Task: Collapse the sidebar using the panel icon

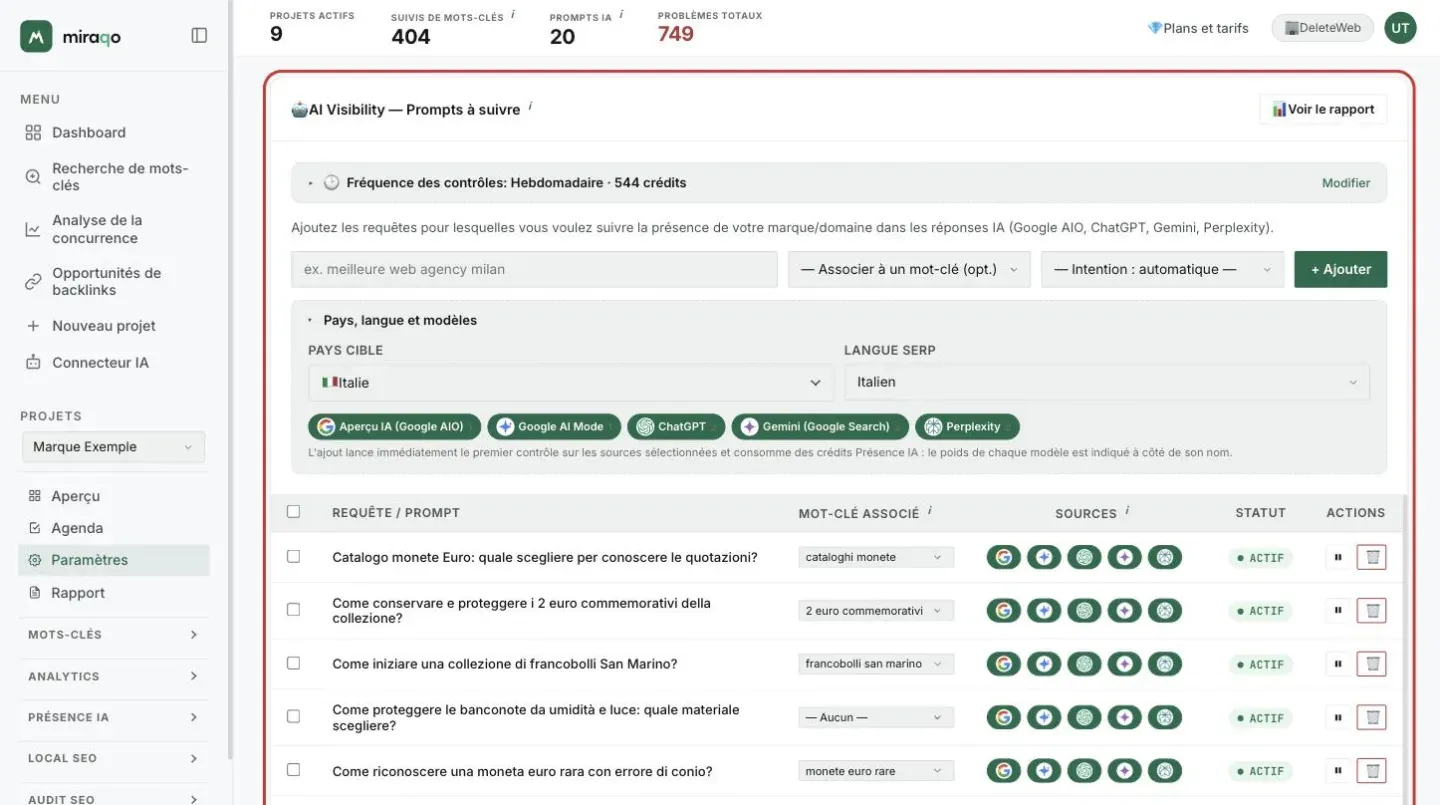Action: (x=199, y=36)
